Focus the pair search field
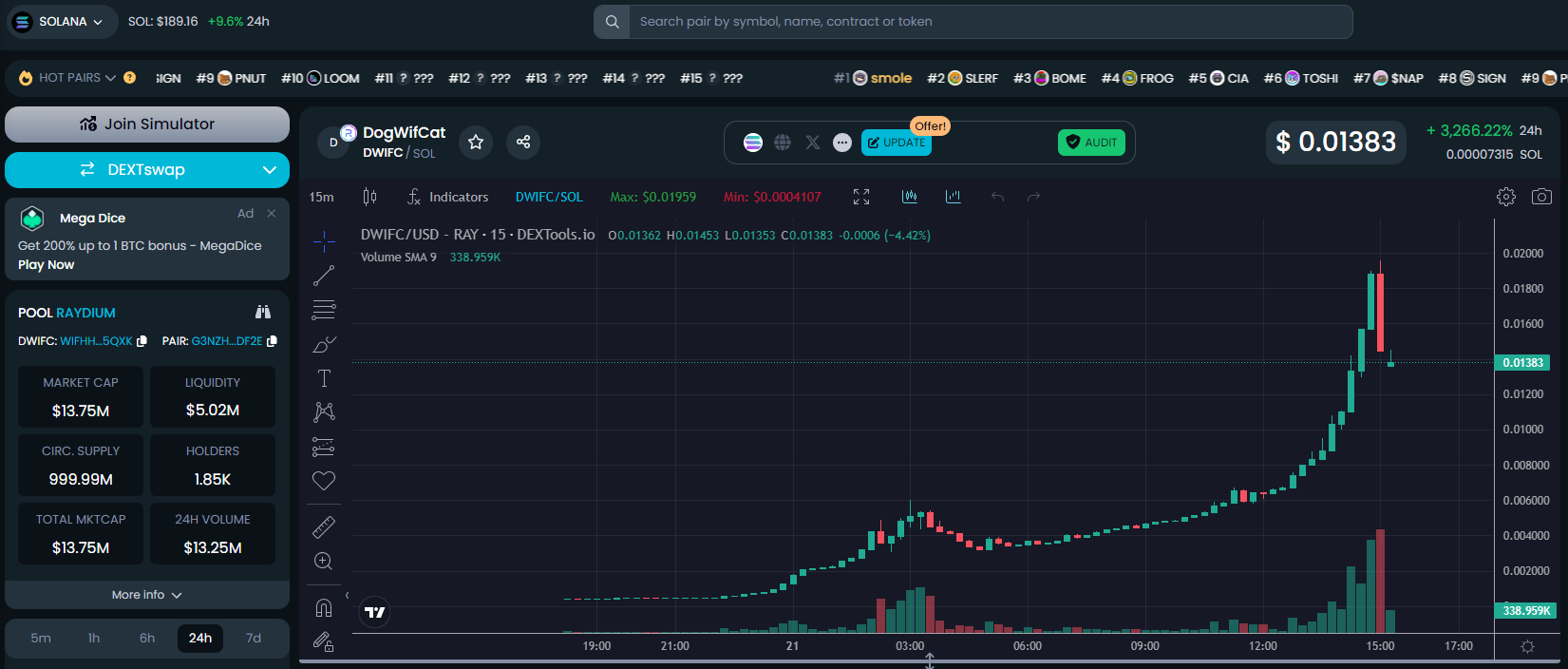Screen dimensions: 1568x669 point(991,22)
